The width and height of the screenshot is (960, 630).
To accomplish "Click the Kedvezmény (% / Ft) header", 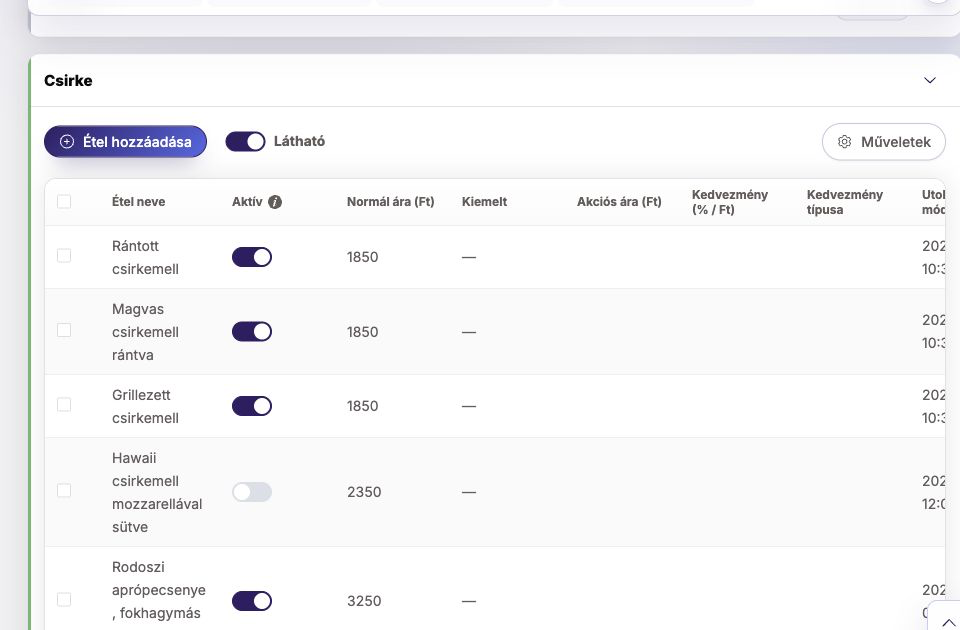I will (730, 202).
